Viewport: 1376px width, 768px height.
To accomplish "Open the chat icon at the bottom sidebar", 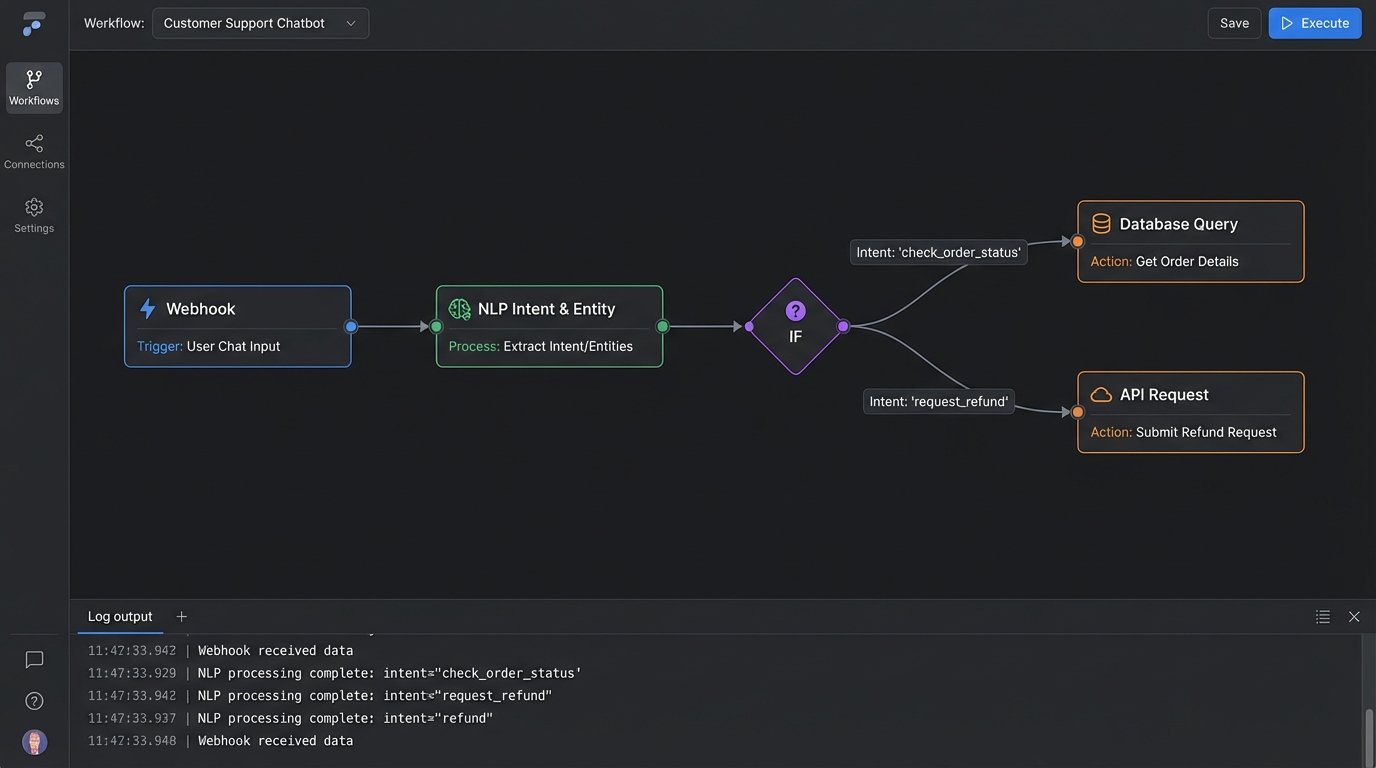I will [x=33, y=659].
